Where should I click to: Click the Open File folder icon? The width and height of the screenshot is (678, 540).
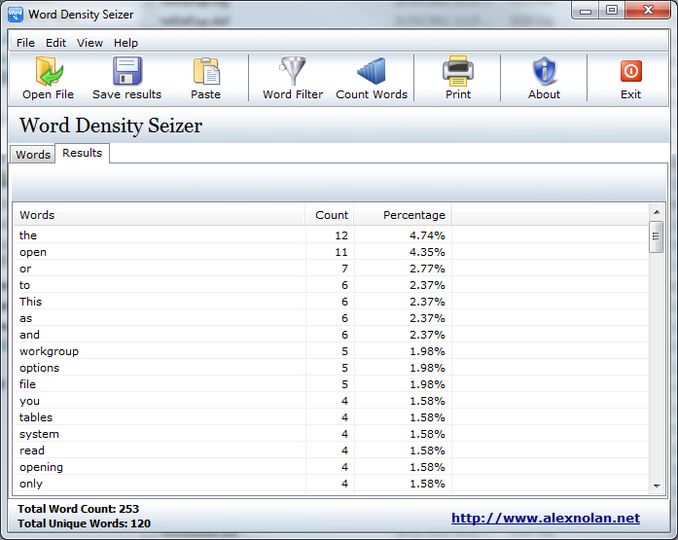coord(48,71)
